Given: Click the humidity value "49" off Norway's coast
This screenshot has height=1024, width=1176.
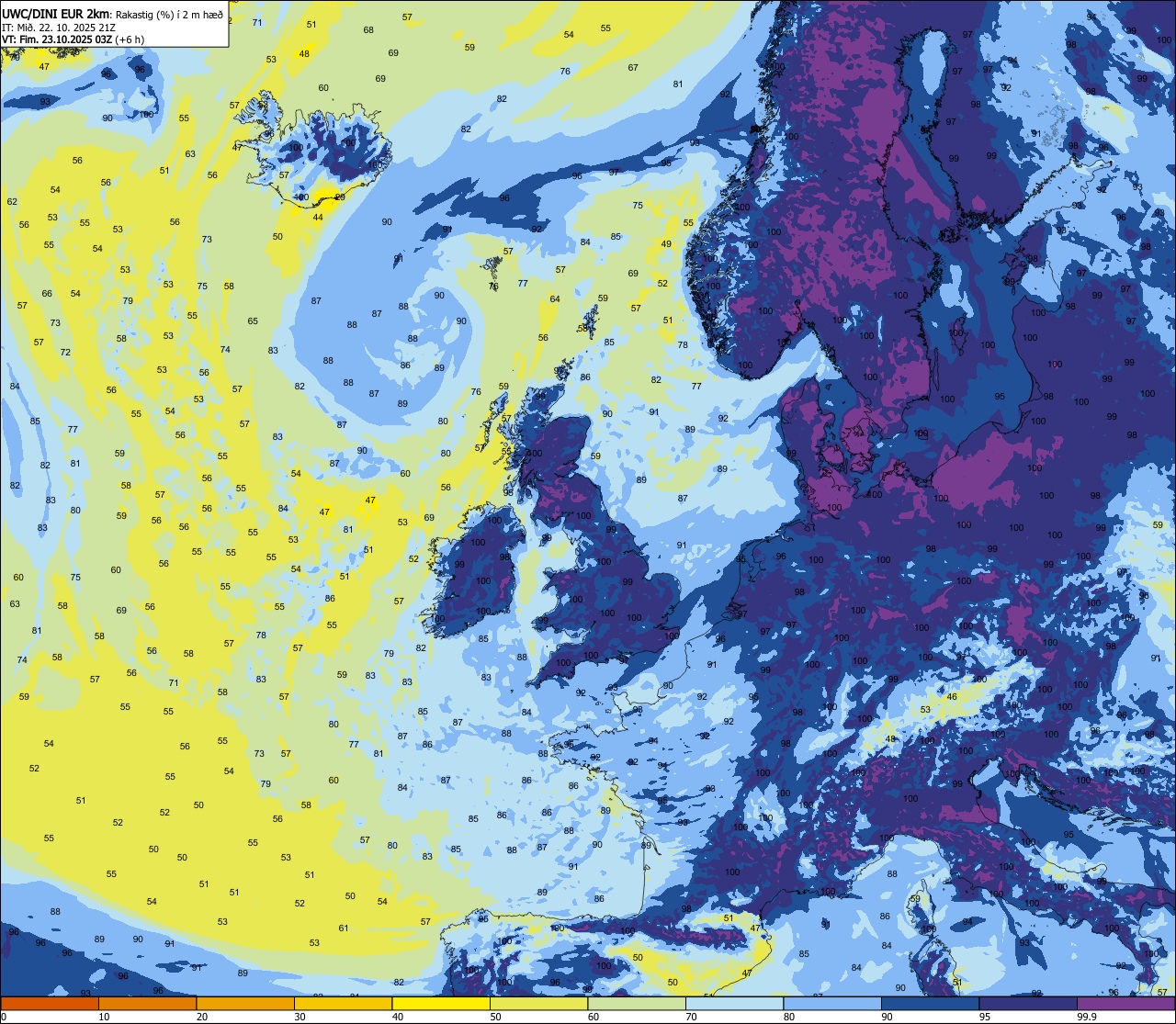Looking at the screenshot, I should click(x=667, y=244).
